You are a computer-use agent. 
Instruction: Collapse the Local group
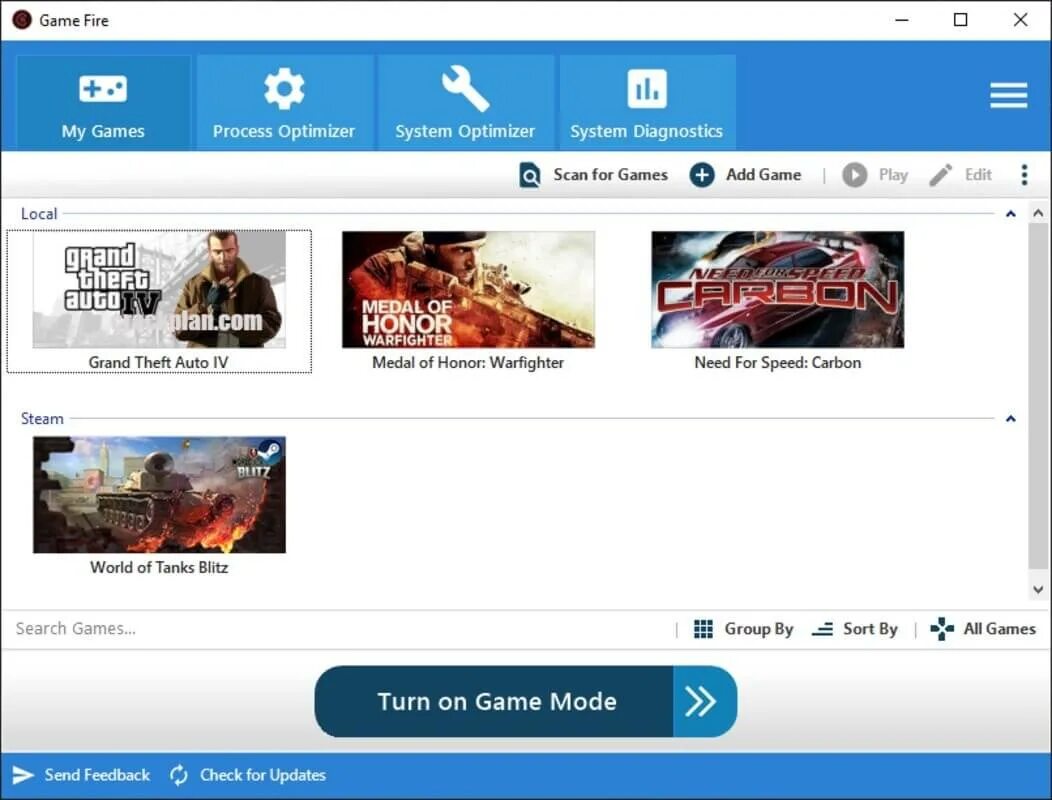(x=1010, y=214)
